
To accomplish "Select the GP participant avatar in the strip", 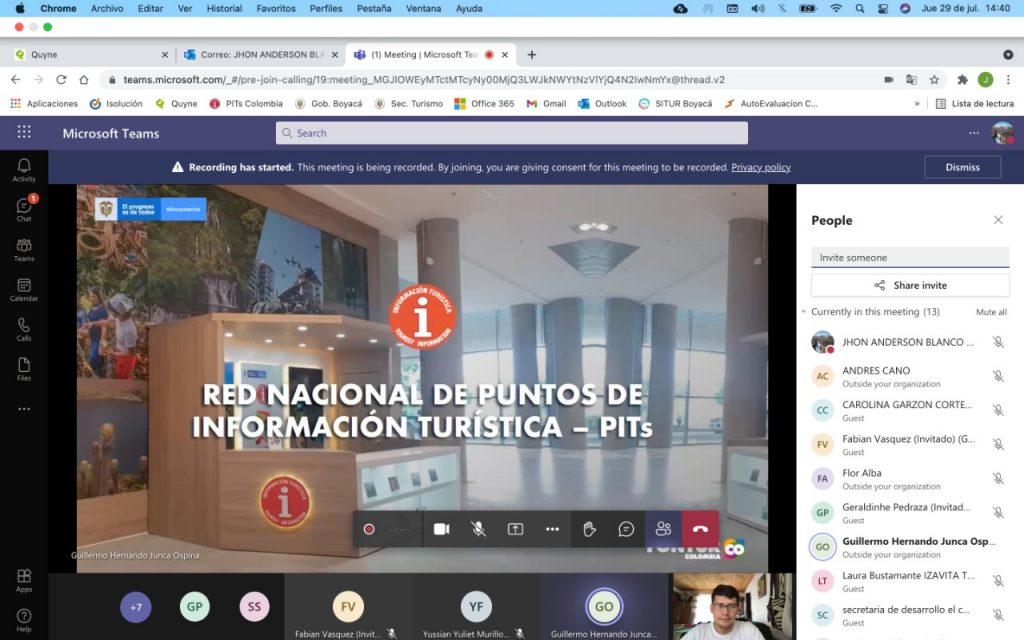I will click(195, 607).
